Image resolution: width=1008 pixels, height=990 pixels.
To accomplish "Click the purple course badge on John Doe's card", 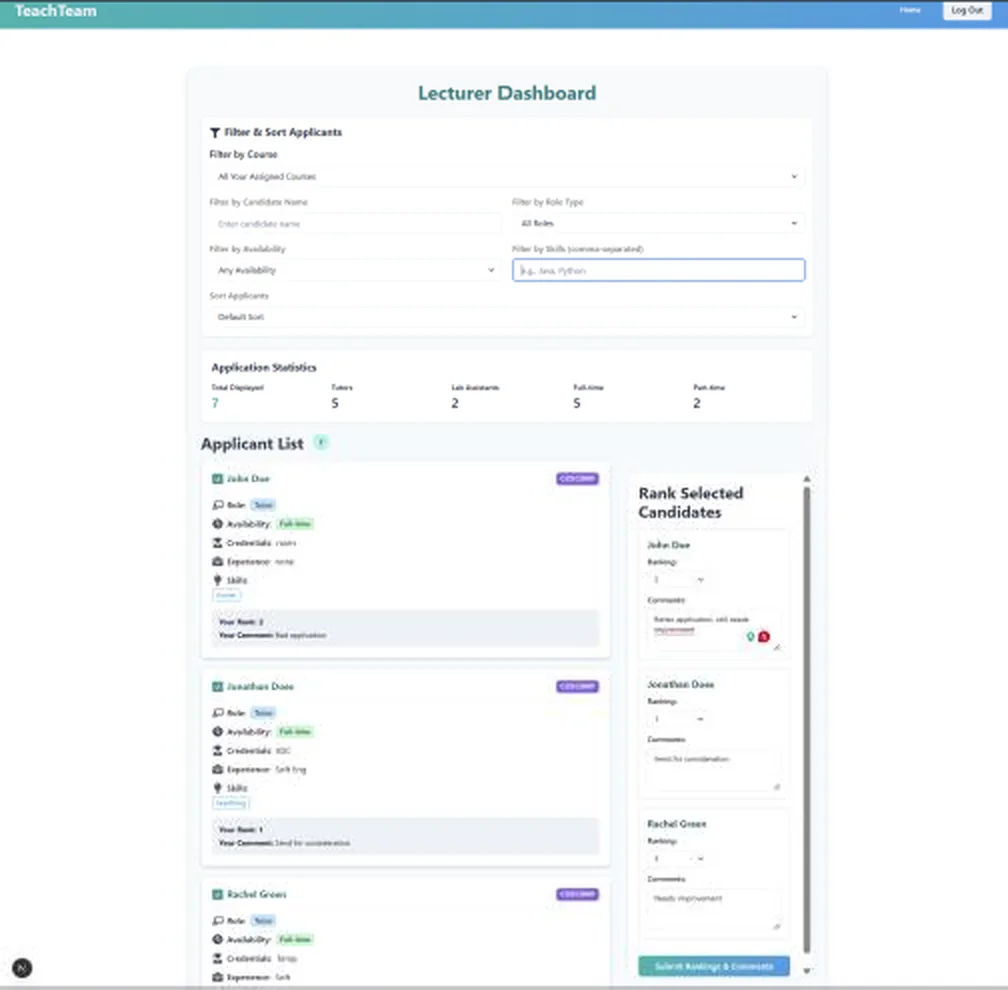I will pyautogui.click(x=577, y=479).
